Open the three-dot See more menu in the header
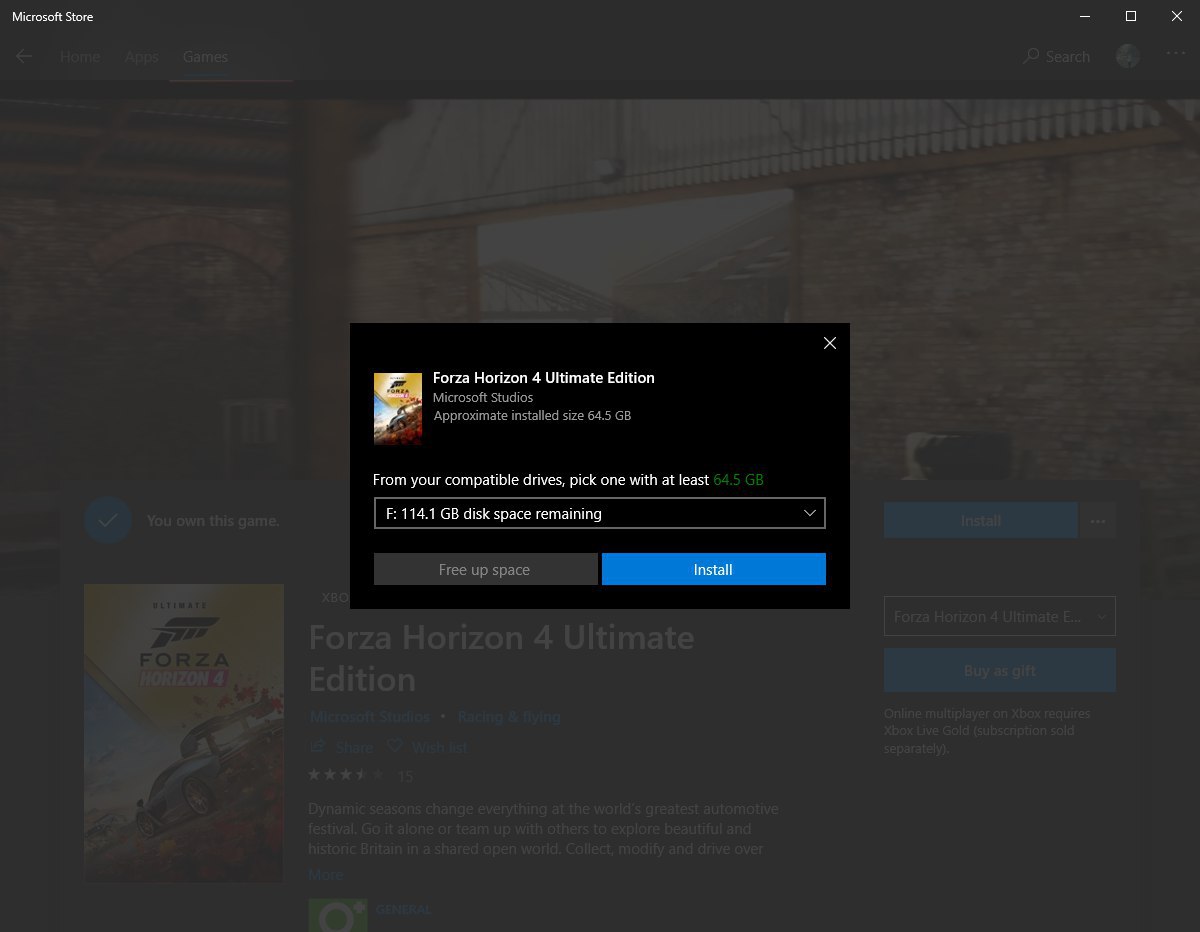Image resolution: width=1200 pixels, height=932 pixels. click(1176, 54)
